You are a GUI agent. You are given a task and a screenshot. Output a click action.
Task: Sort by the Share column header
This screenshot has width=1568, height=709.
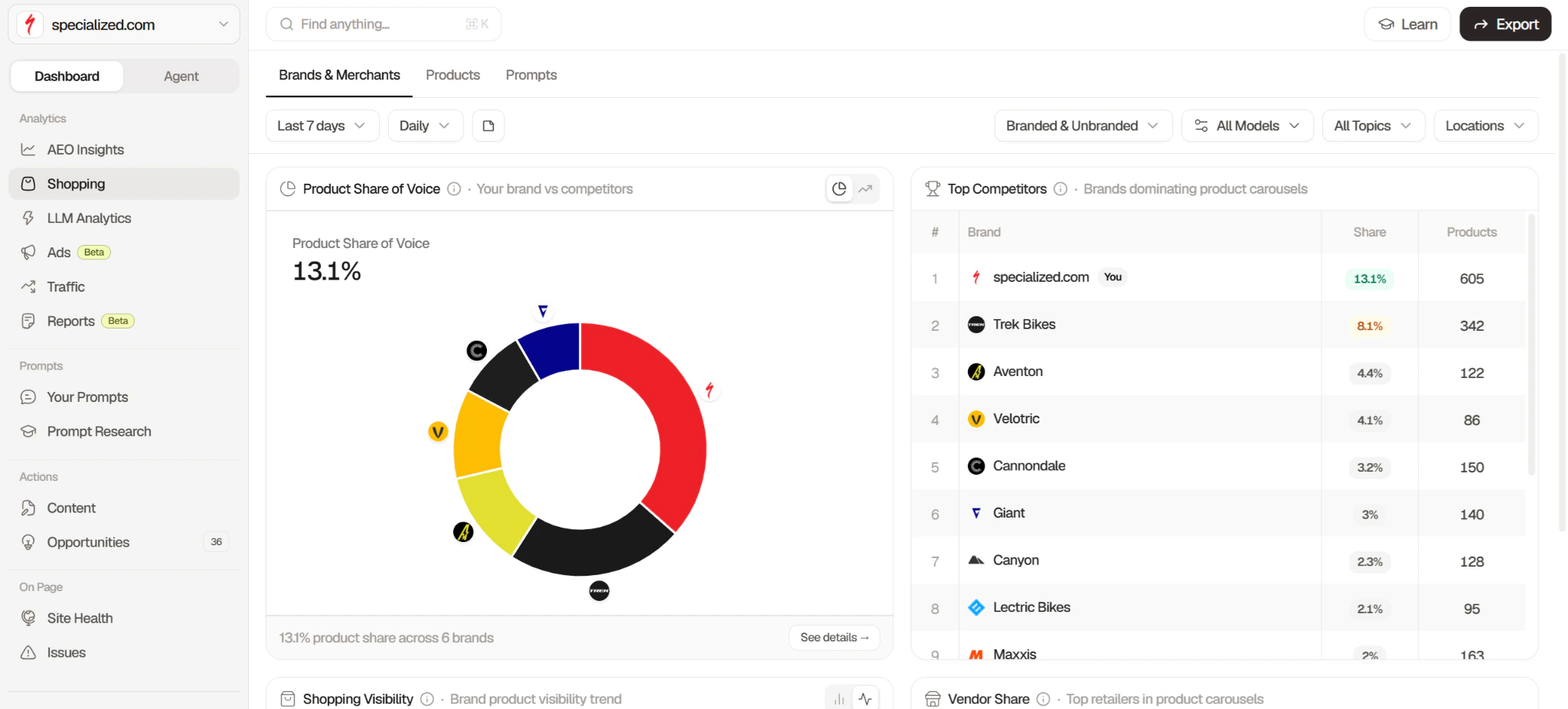pos(1370,232)
